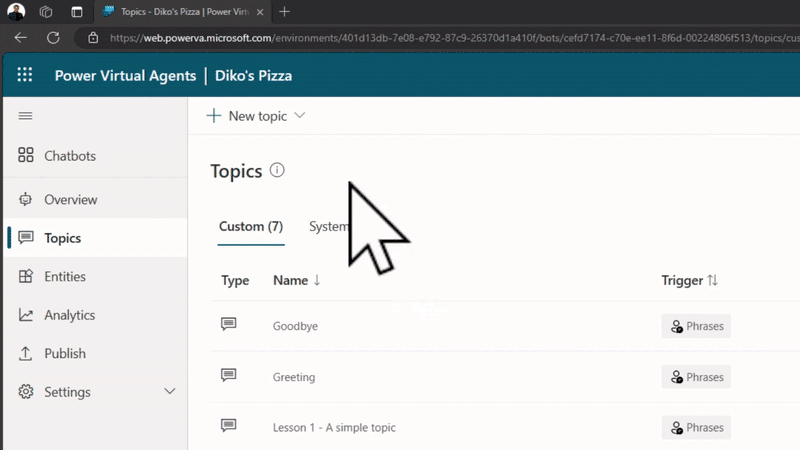Open the browser profile avatar
The width and height of the screenshot is (800, 450).
tap(16, 12)
